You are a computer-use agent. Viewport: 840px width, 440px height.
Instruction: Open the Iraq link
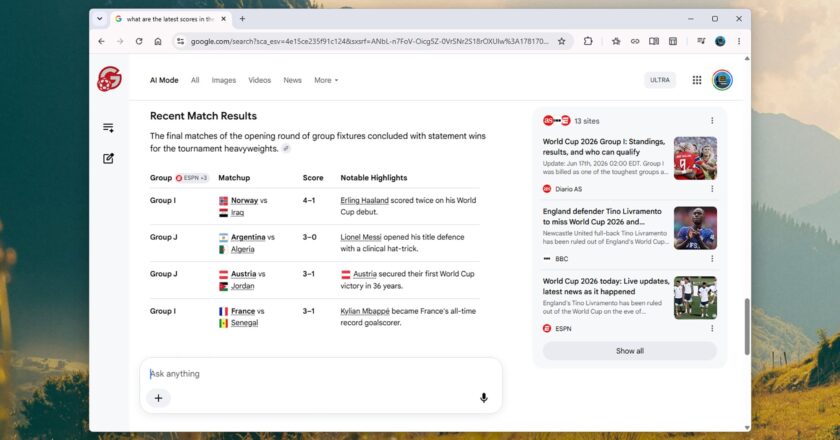[237, 213]
